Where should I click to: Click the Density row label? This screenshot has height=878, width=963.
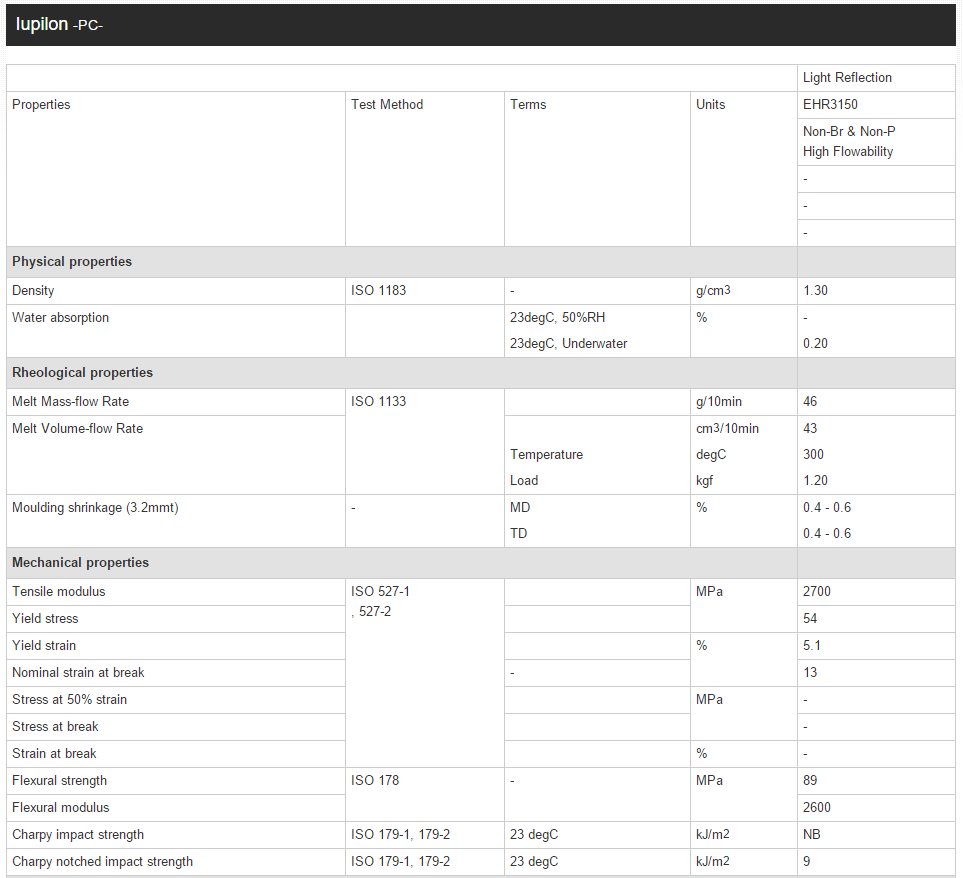tap(33, 290)
